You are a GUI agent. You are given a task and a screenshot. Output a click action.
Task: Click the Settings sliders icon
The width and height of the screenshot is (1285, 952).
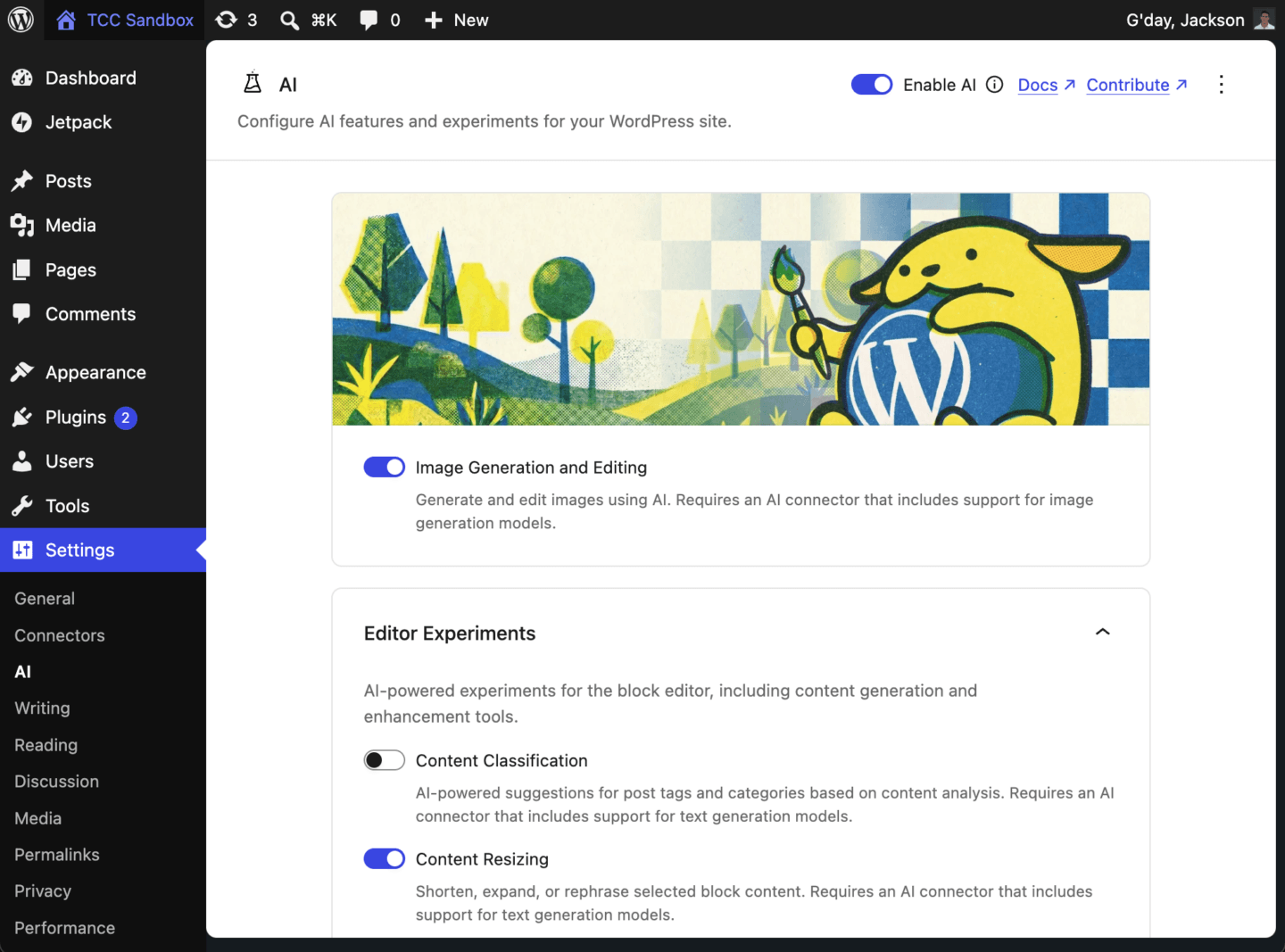coord(22,550)
